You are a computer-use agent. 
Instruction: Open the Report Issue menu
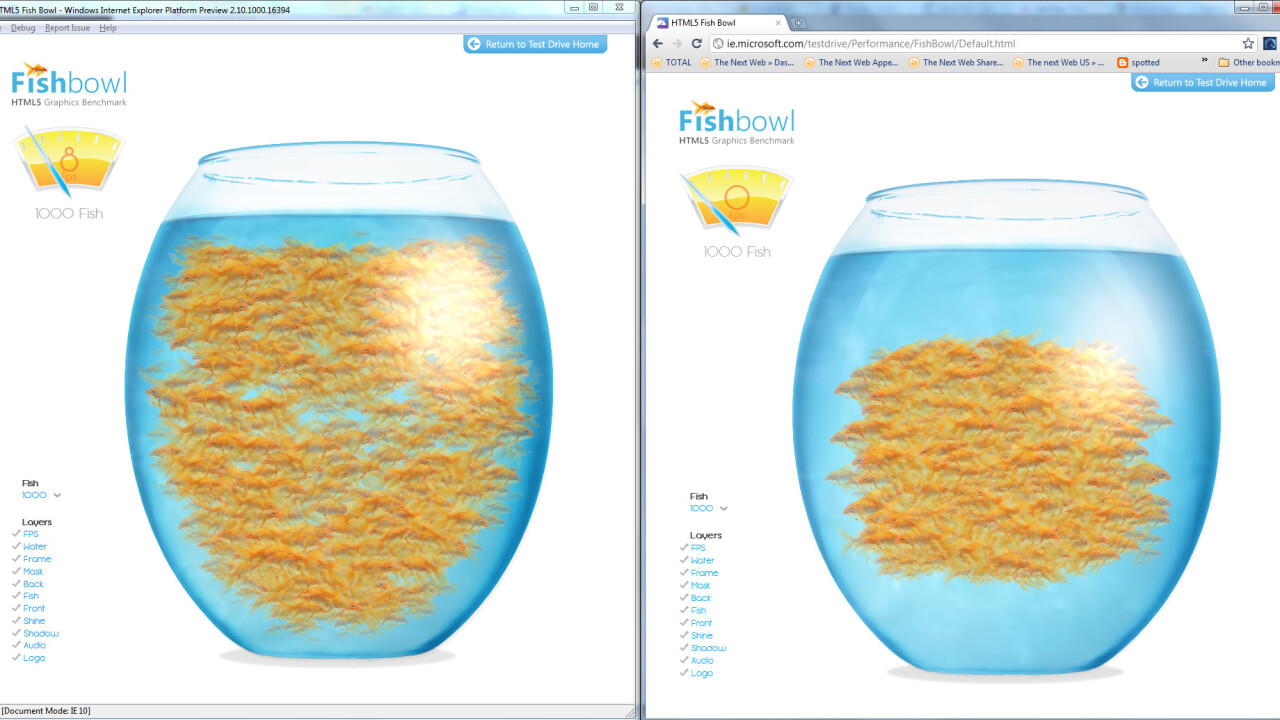coord(67,28)
